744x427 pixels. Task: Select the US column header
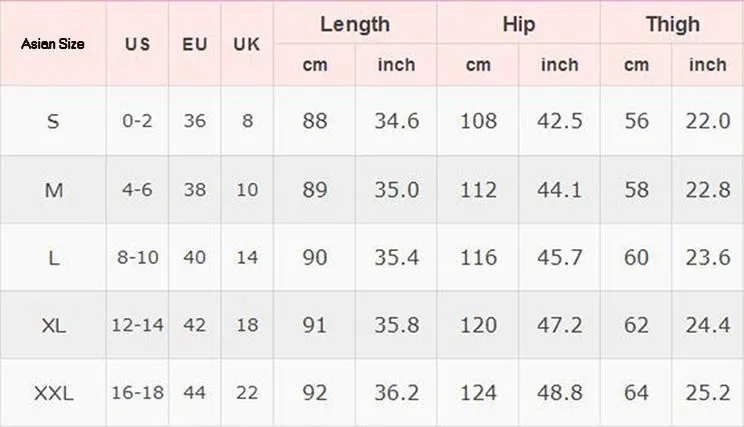pos(137,44)
